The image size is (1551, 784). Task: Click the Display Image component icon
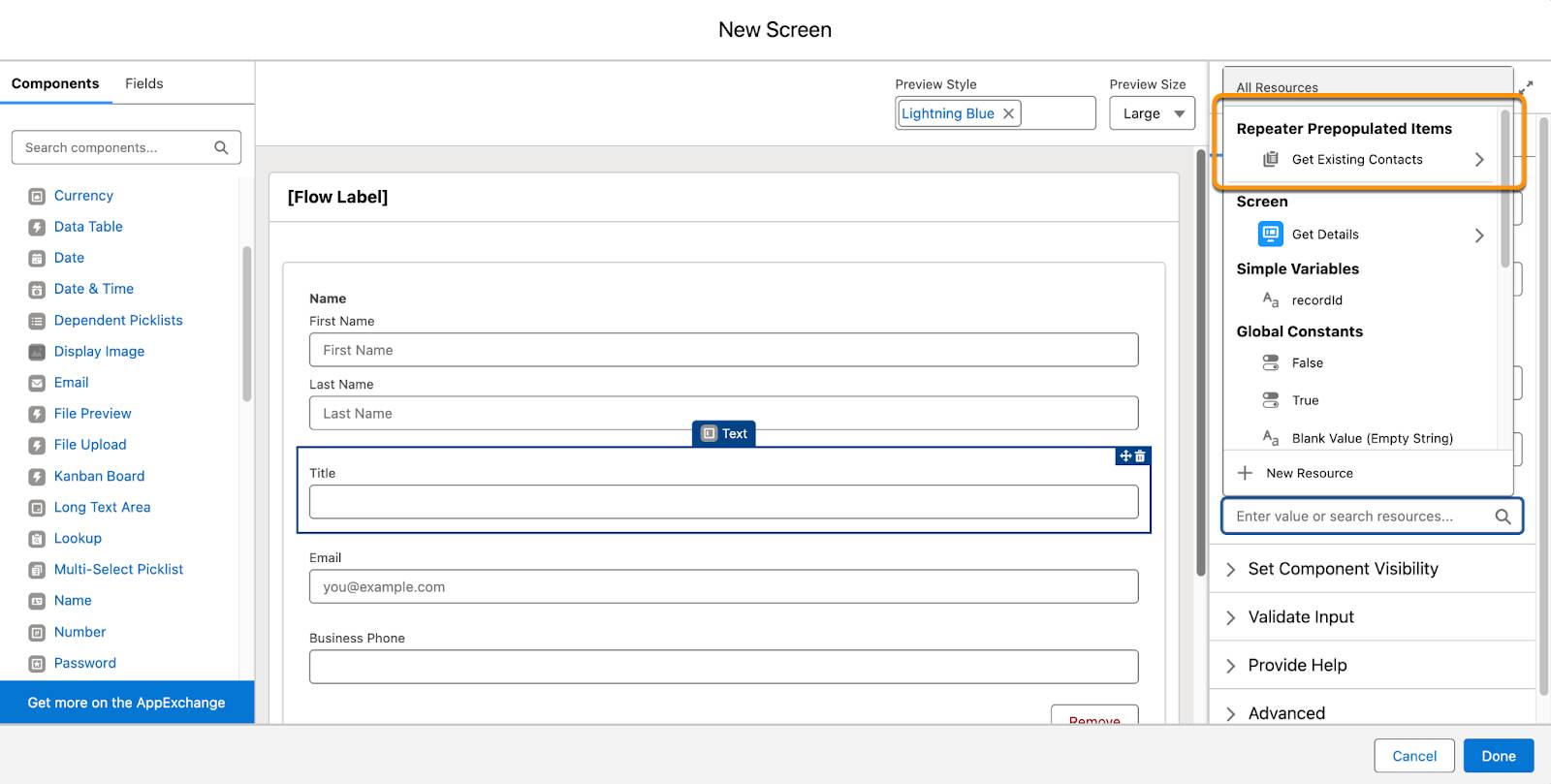[x=37, y=352]
